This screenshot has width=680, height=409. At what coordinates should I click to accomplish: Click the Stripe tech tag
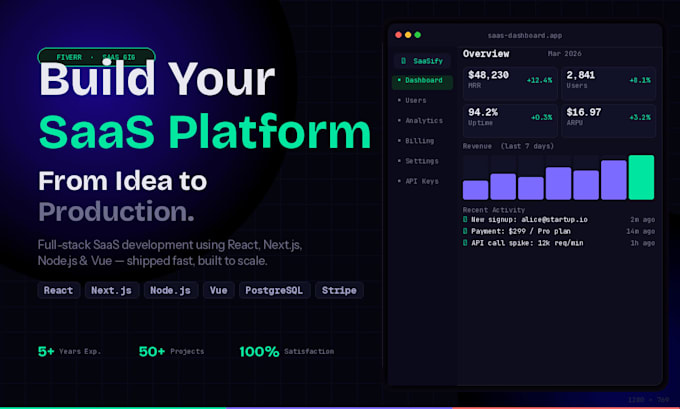point(339,291)
